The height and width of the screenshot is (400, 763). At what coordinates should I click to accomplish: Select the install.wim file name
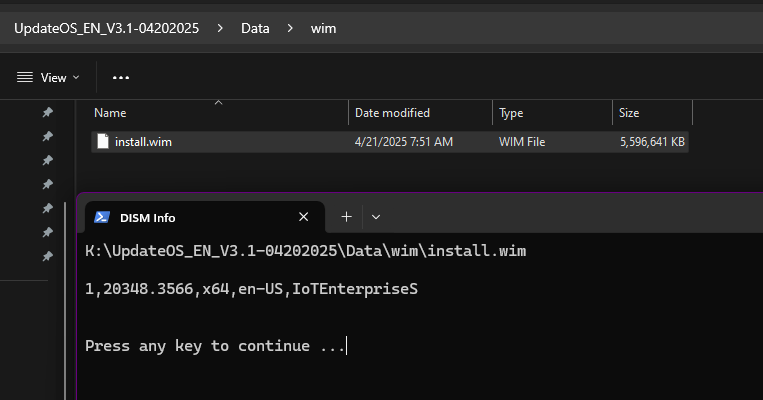tap(143, 142)
